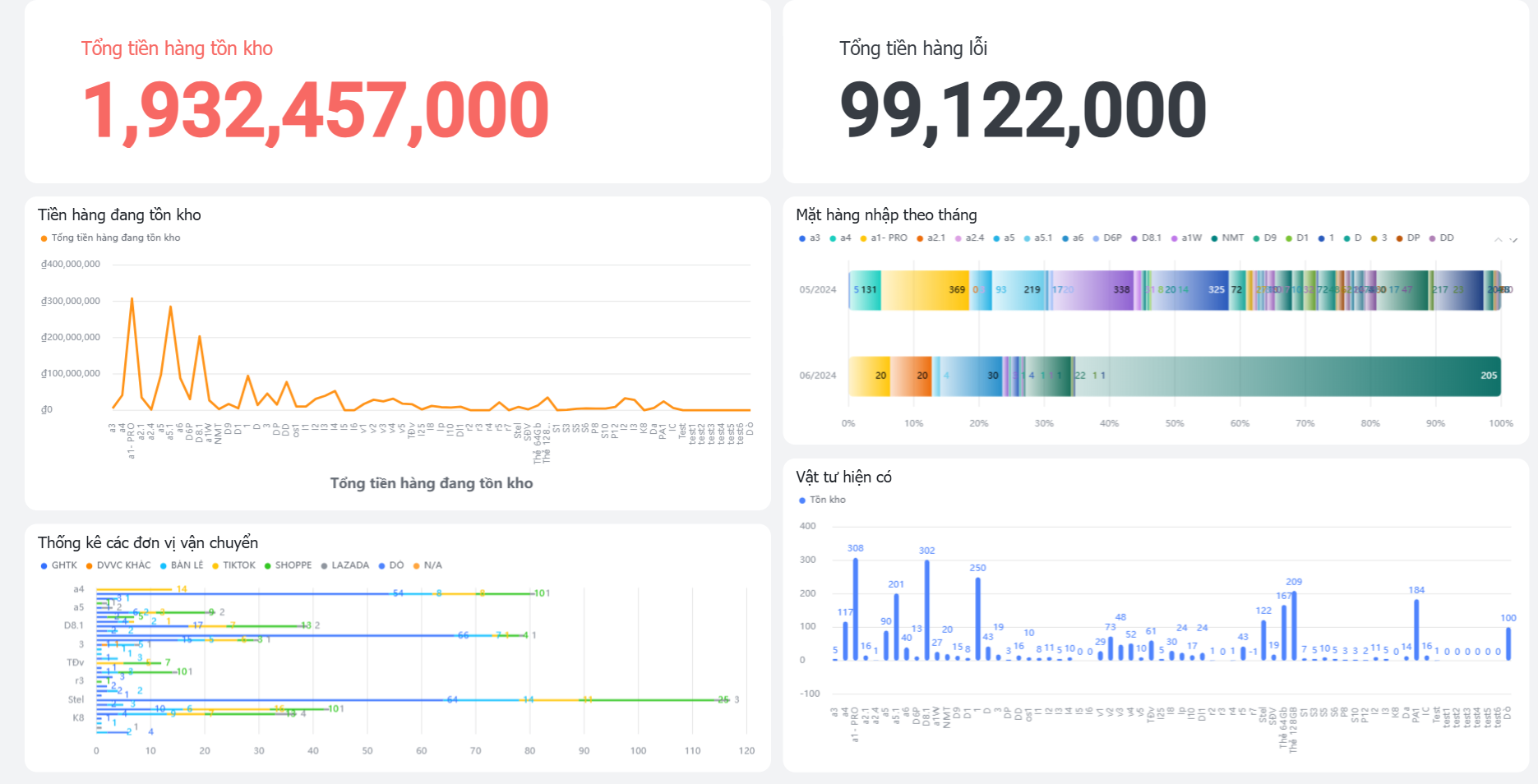Click purple 338 segment in 05/2024 bar
1538x784 pixels.
1092,290
